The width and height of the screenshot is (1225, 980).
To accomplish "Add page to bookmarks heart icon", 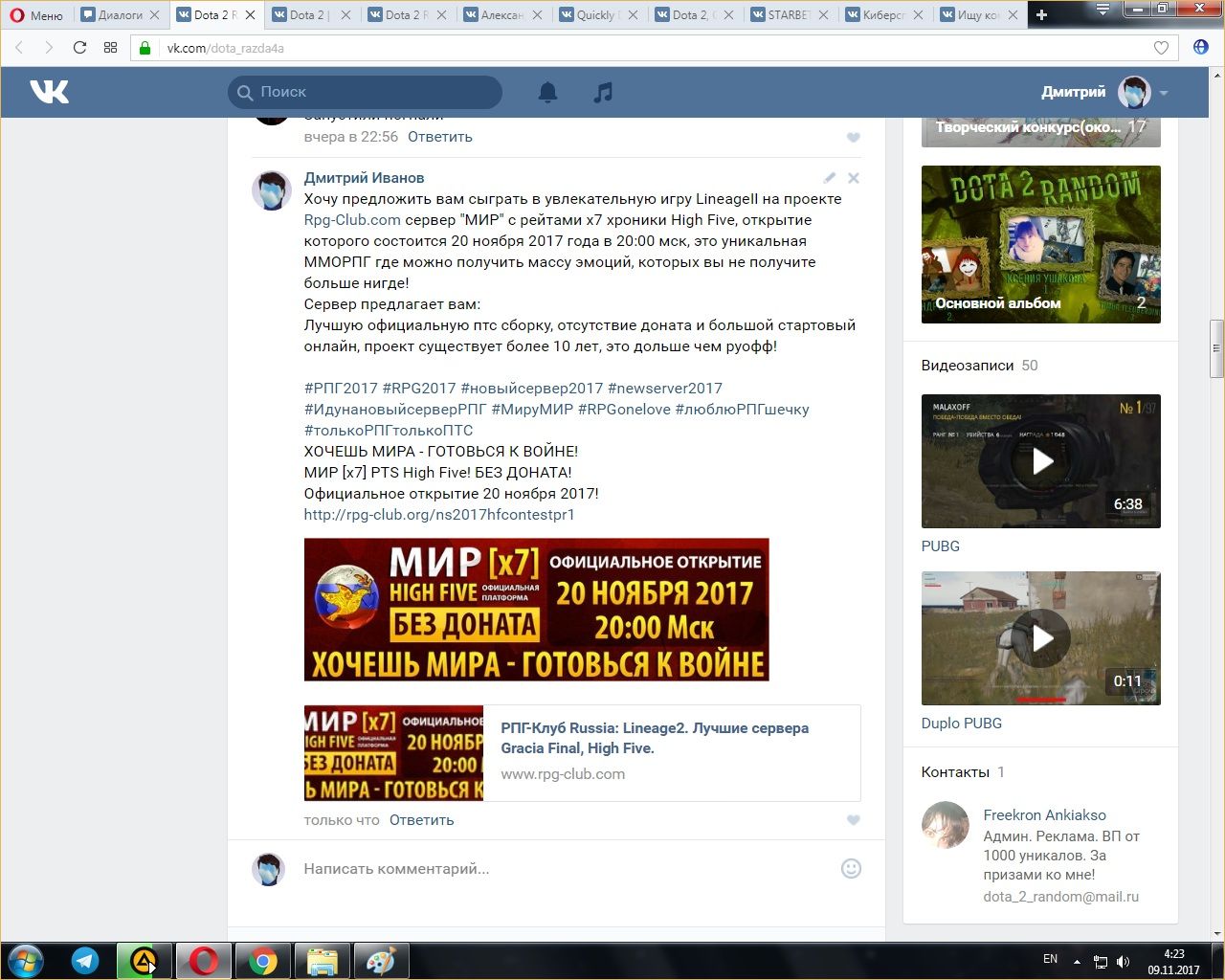I will [x=1161, y=48].
